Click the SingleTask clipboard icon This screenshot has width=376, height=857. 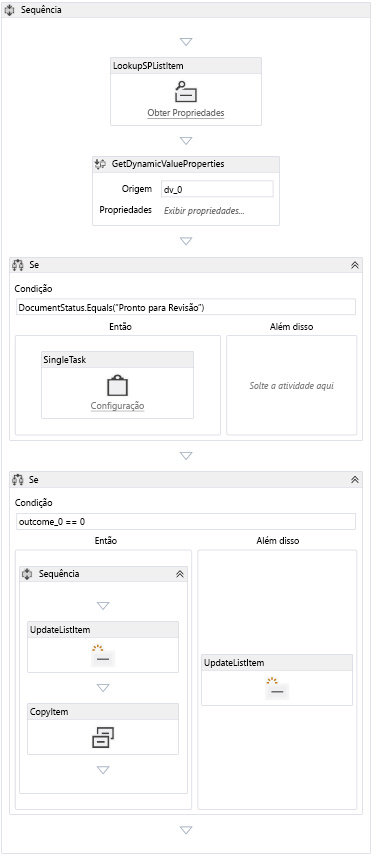point(118,385)
